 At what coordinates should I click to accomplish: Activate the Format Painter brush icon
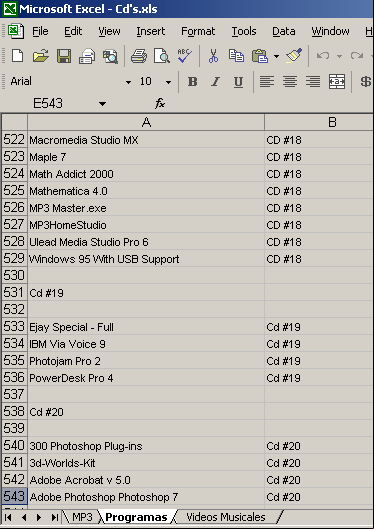pyautogui.click(x=294, y=55)
